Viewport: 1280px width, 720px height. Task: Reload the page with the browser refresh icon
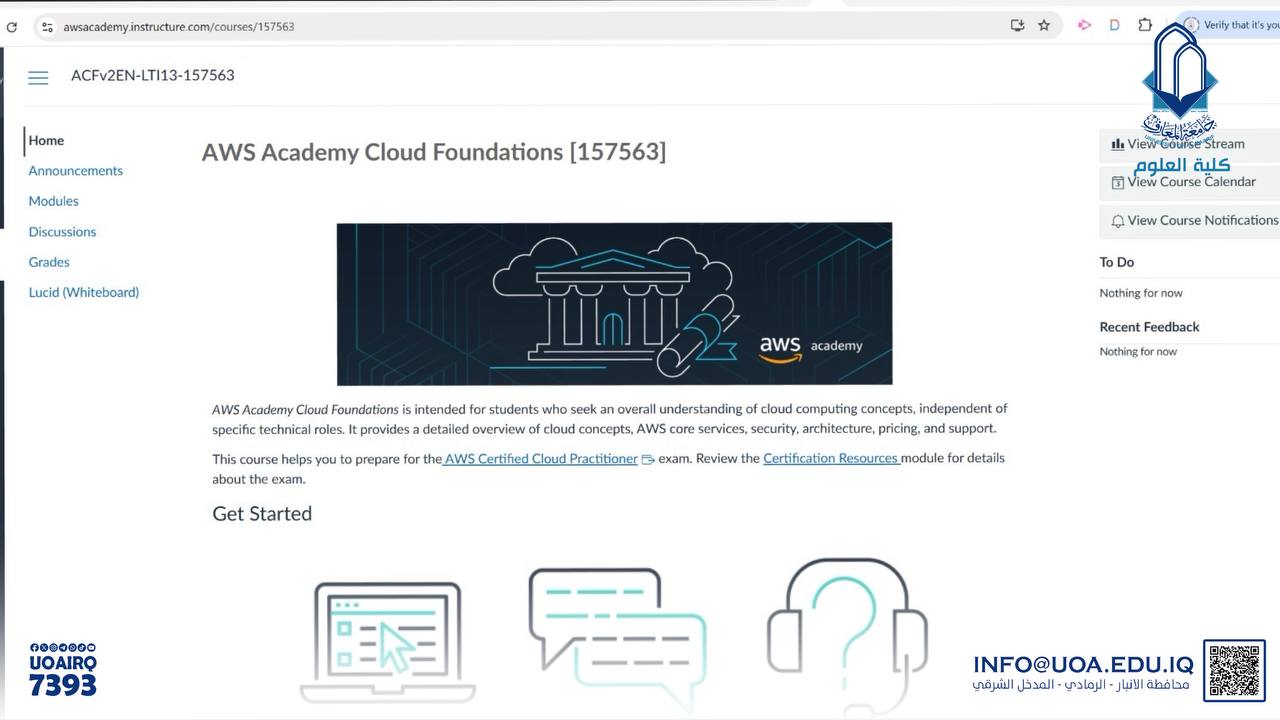[12, 27]
